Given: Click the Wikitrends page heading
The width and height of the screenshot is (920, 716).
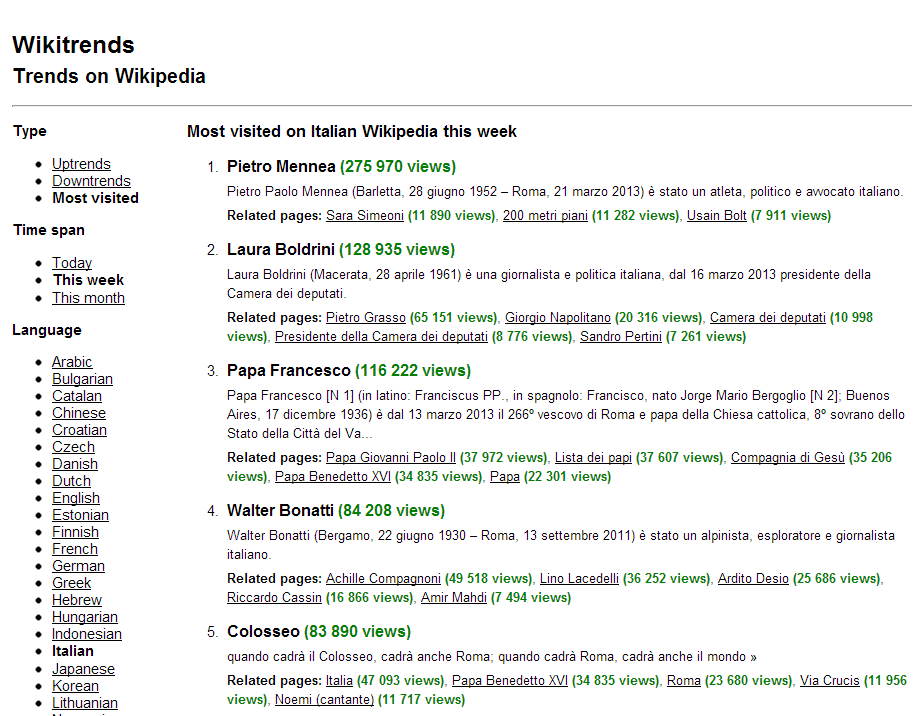Looking at the screenshot, I should point(73,45).
